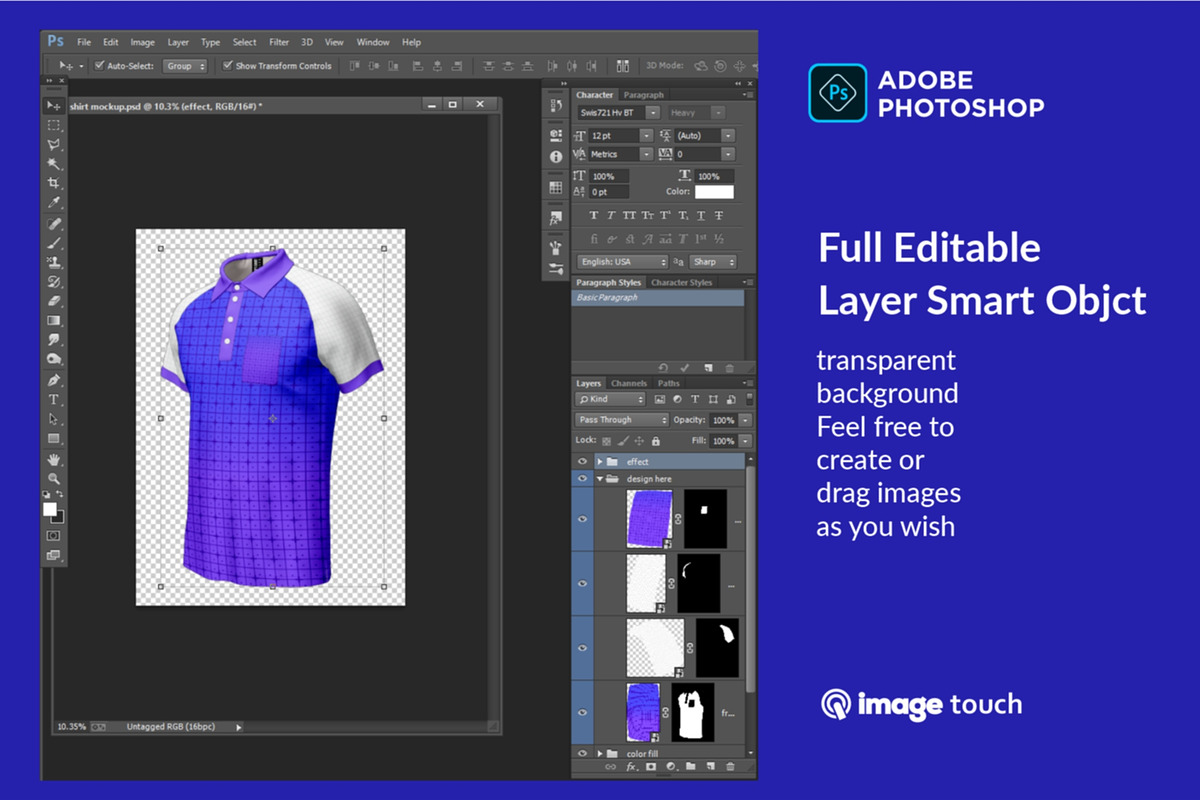This screenshot has height=800, width=1200.
Task: Select the Eyedropper tool
Action: pos(54,203)
